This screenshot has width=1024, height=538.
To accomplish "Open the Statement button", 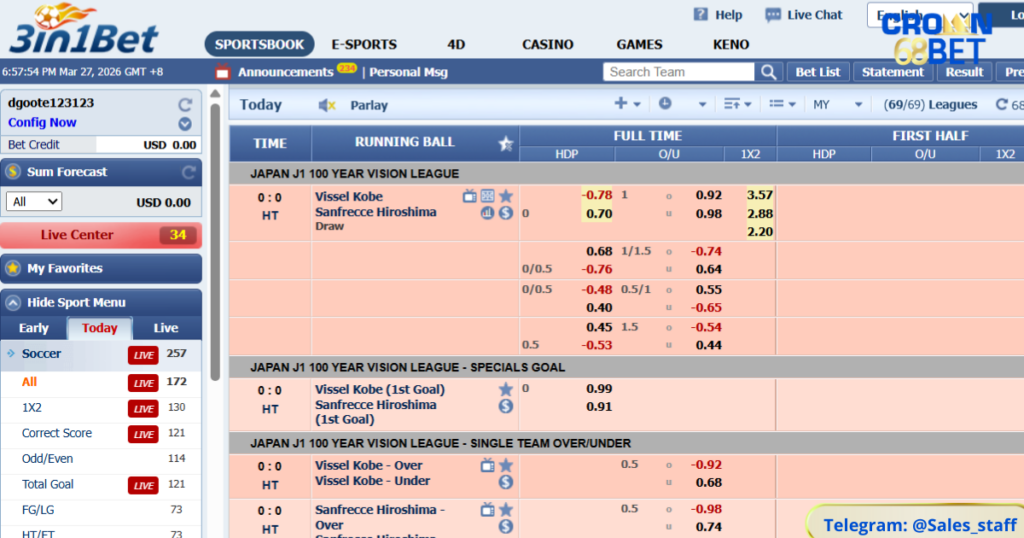I will [x=893, y=72].
